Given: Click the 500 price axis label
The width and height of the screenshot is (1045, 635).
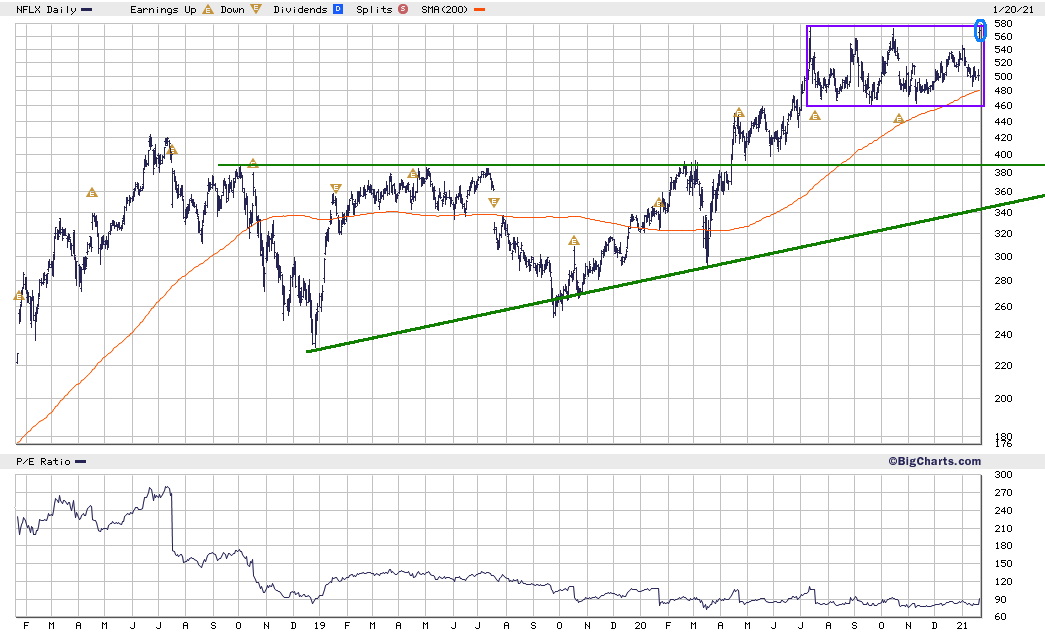Looking at the screenshot, I should tap(1003, 77).
